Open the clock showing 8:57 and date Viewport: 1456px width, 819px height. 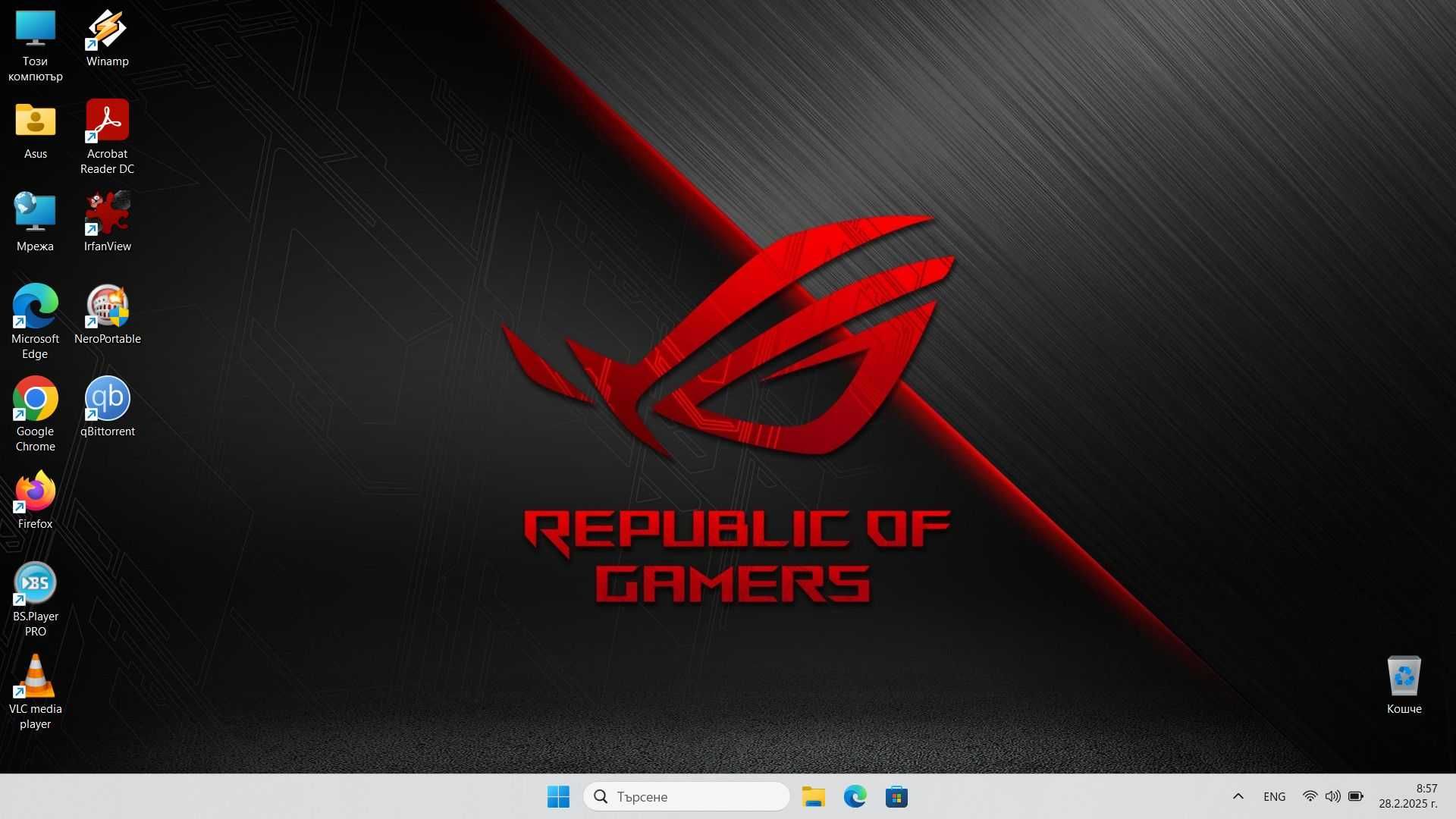click(1408, 796)
